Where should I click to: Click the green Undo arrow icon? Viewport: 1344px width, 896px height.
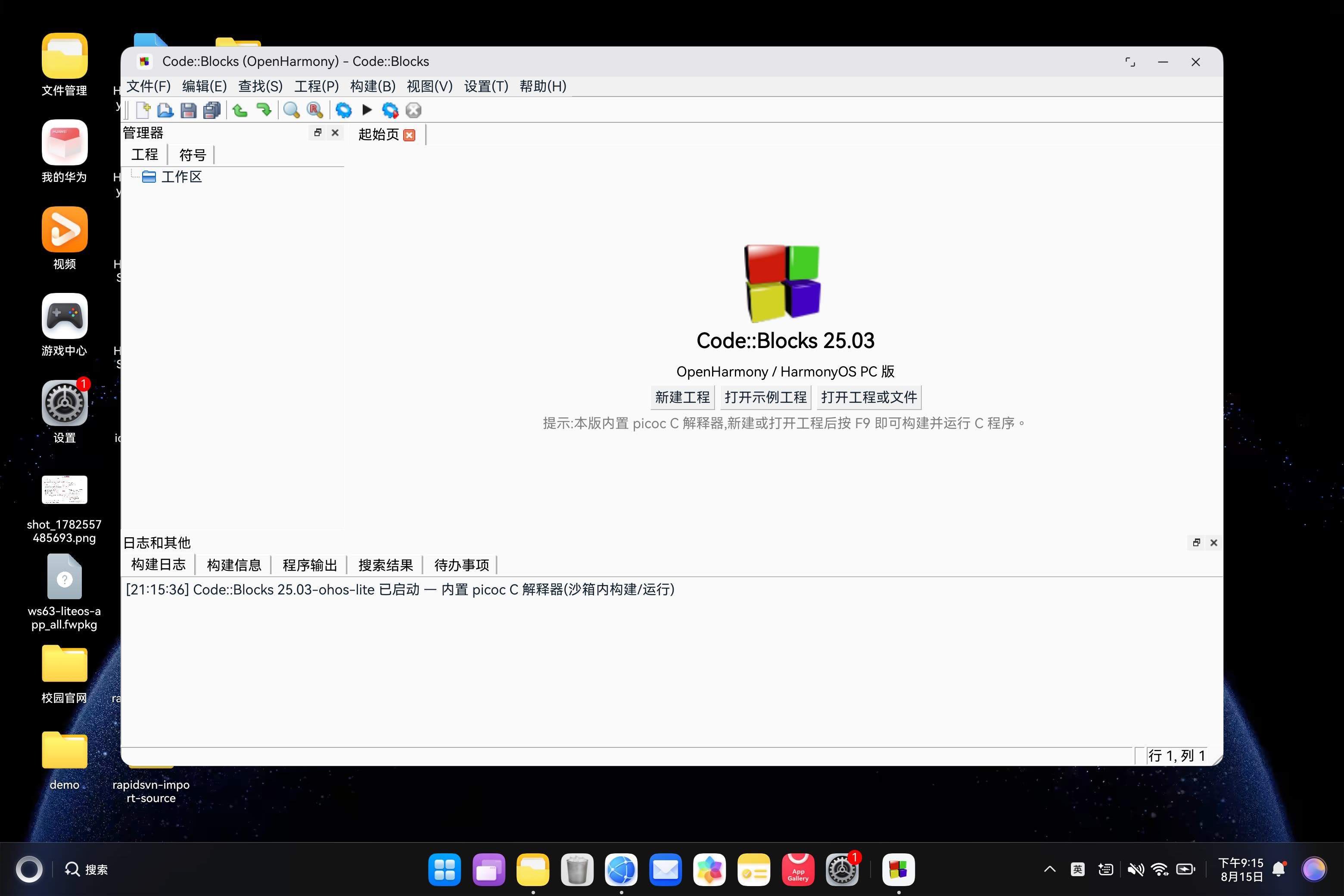(x=240, y=110)
